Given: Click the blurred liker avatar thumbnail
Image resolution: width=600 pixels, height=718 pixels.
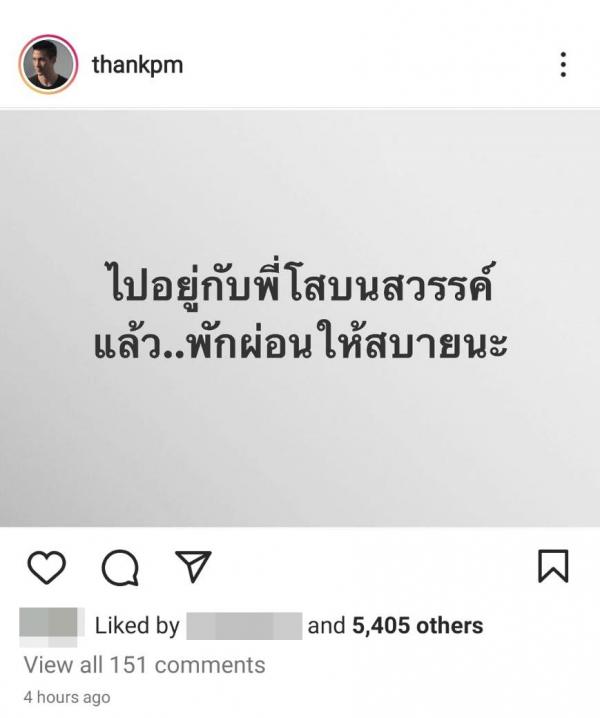Looking at the screenshot, I should (x=51, y=626).
